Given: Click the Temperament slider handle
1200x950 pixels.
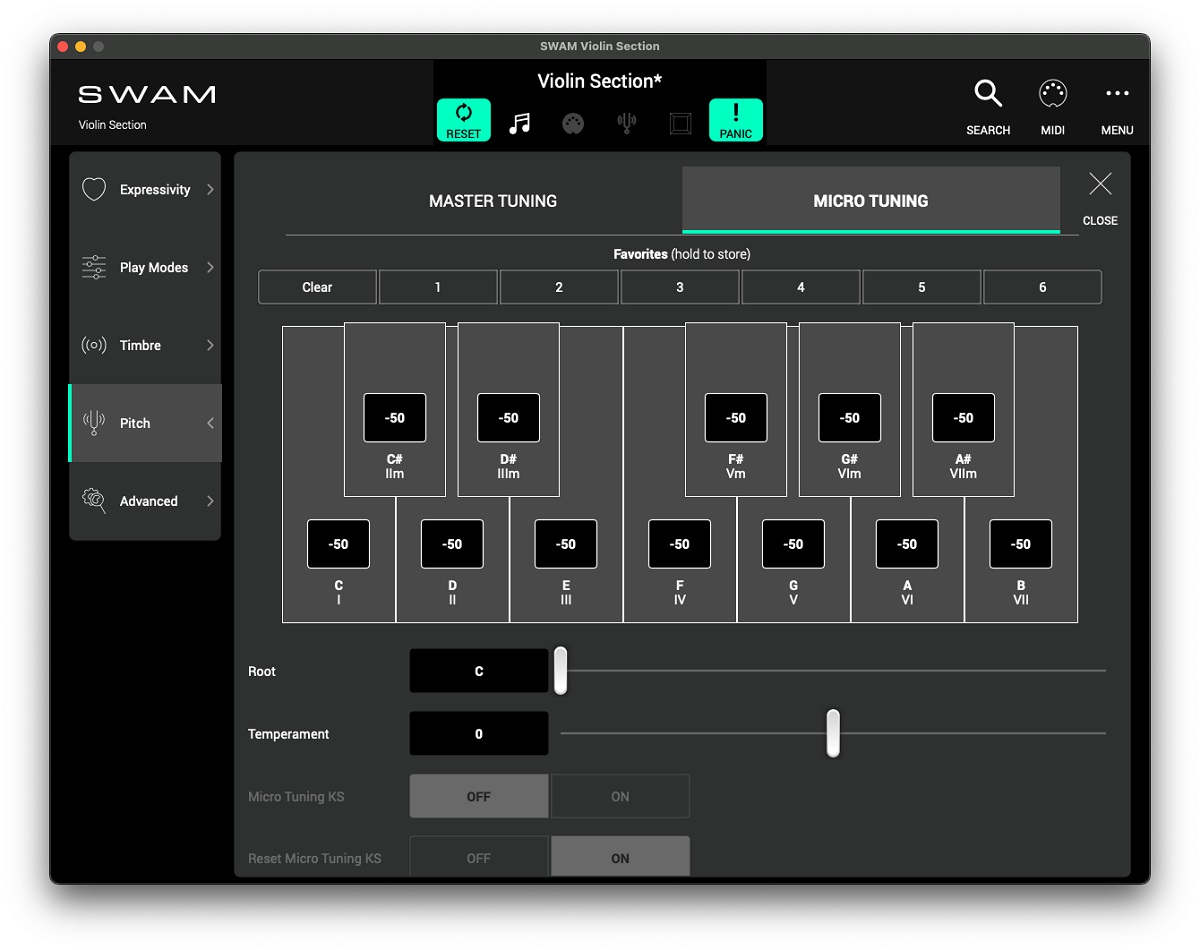Looking at the screenshot, I should (x=833, y=733).
